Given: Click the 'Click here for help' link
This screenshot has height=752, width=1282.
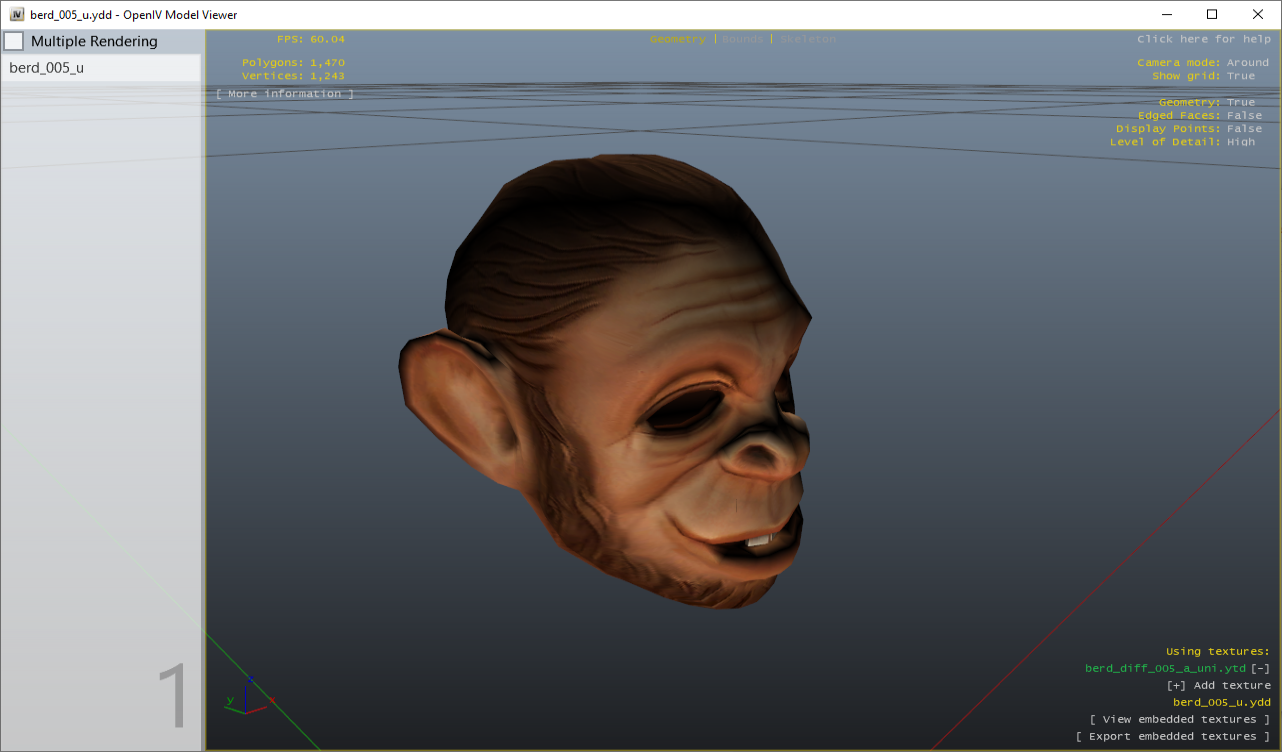Looking at the screenshot, I should 1203,39.
